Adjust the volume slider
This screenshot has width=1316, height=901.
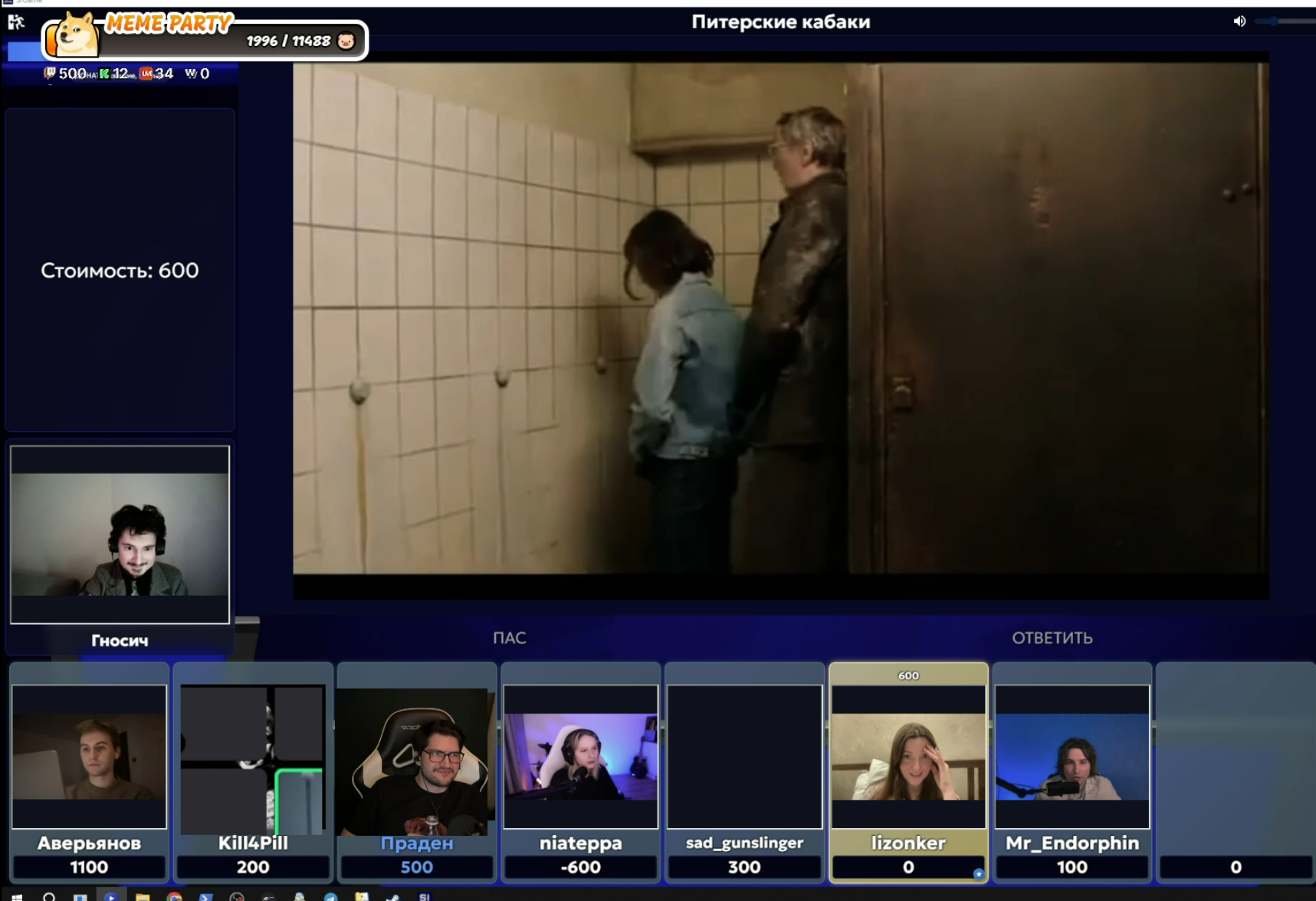tap(1285, 21)
